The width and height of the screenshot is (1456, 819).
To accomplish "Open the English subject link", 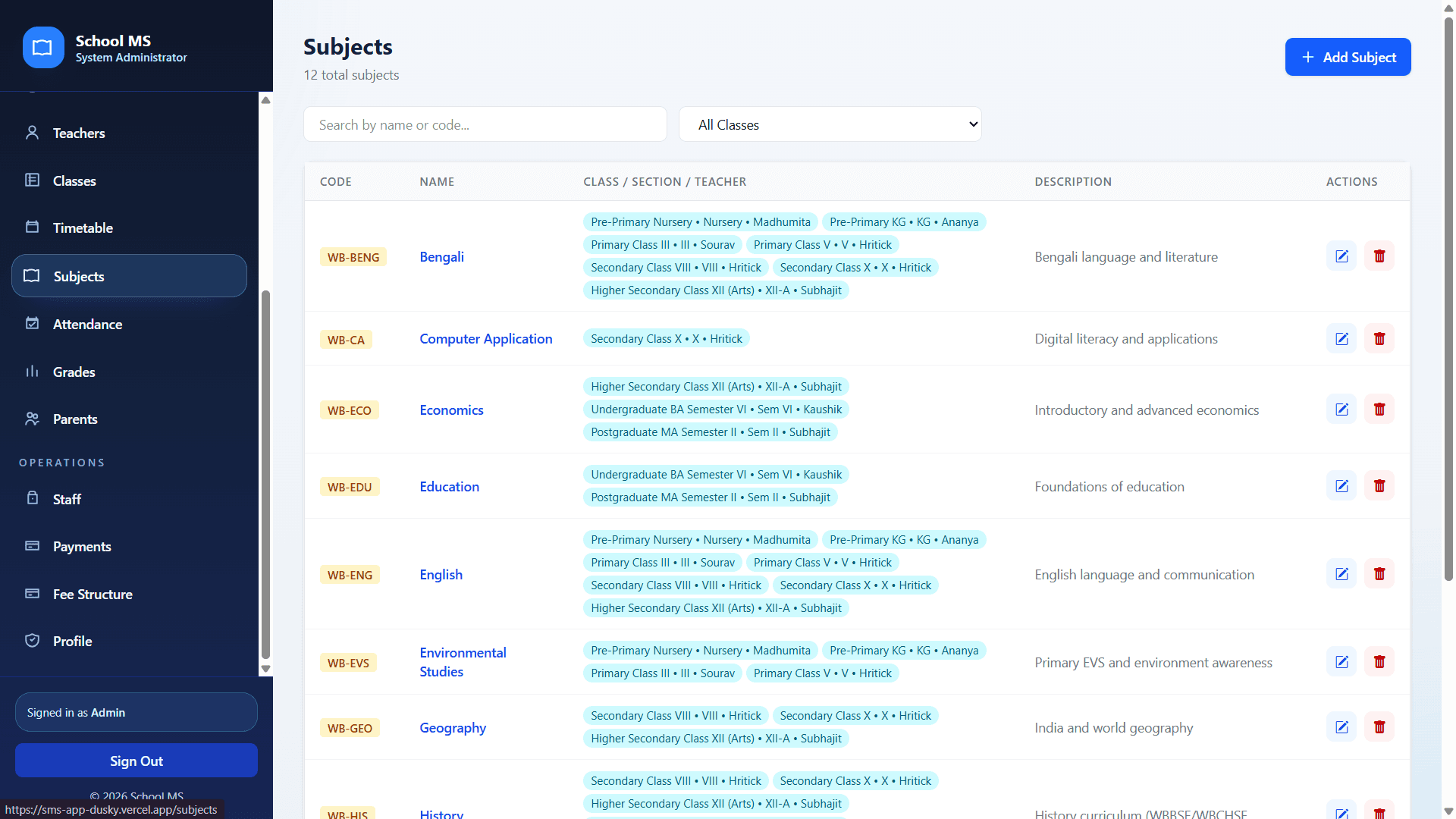I will click(441, 574).
